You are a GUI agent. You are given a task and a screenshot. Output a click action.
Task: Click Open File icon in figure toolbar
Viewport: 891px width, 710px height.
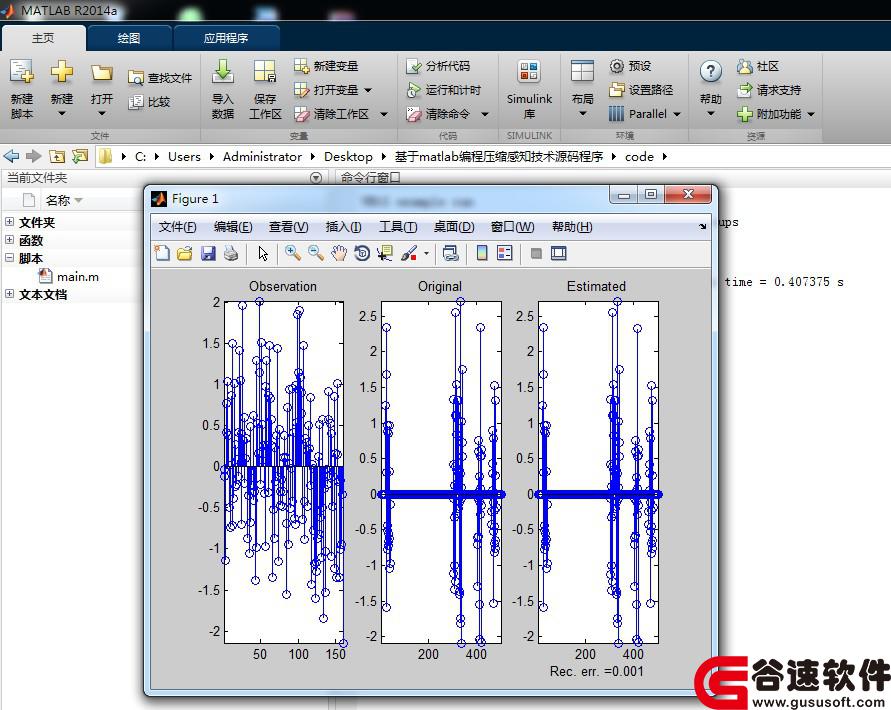185,253
